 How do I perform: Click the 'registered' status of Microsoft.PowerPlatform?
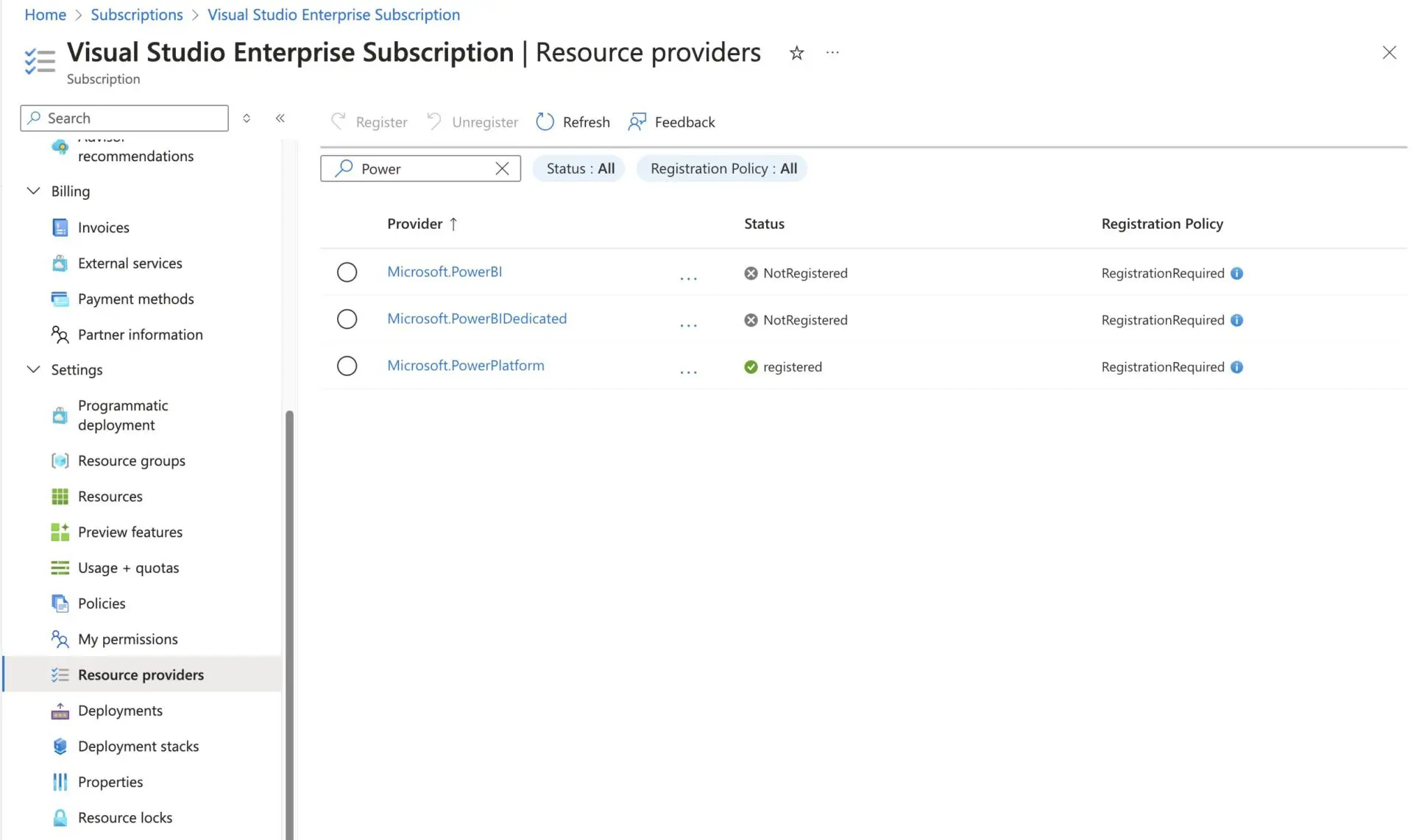(783, 367)
